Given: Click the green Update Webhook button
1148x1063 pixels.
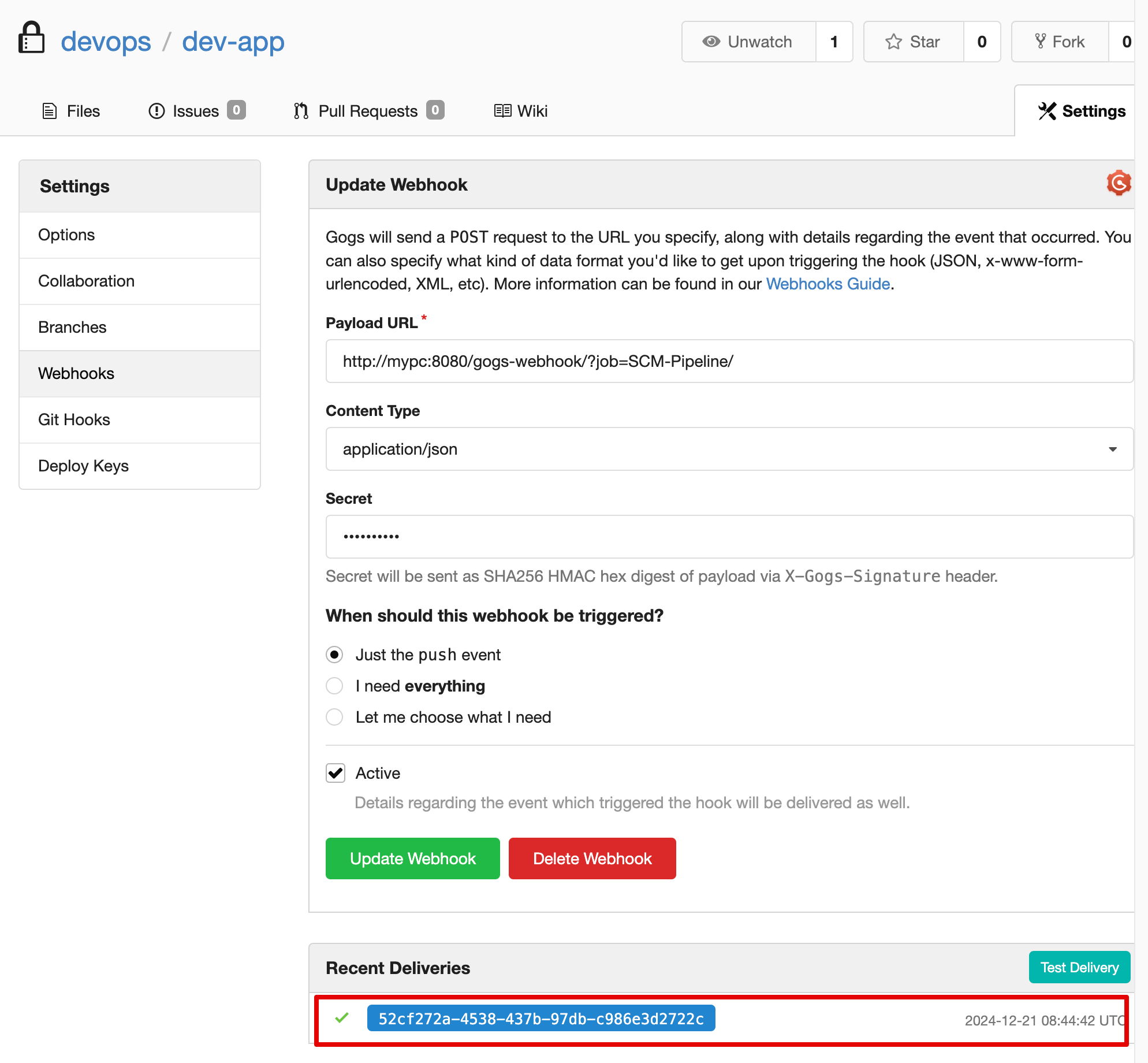Looking at the screenshot, I should 413,858.
